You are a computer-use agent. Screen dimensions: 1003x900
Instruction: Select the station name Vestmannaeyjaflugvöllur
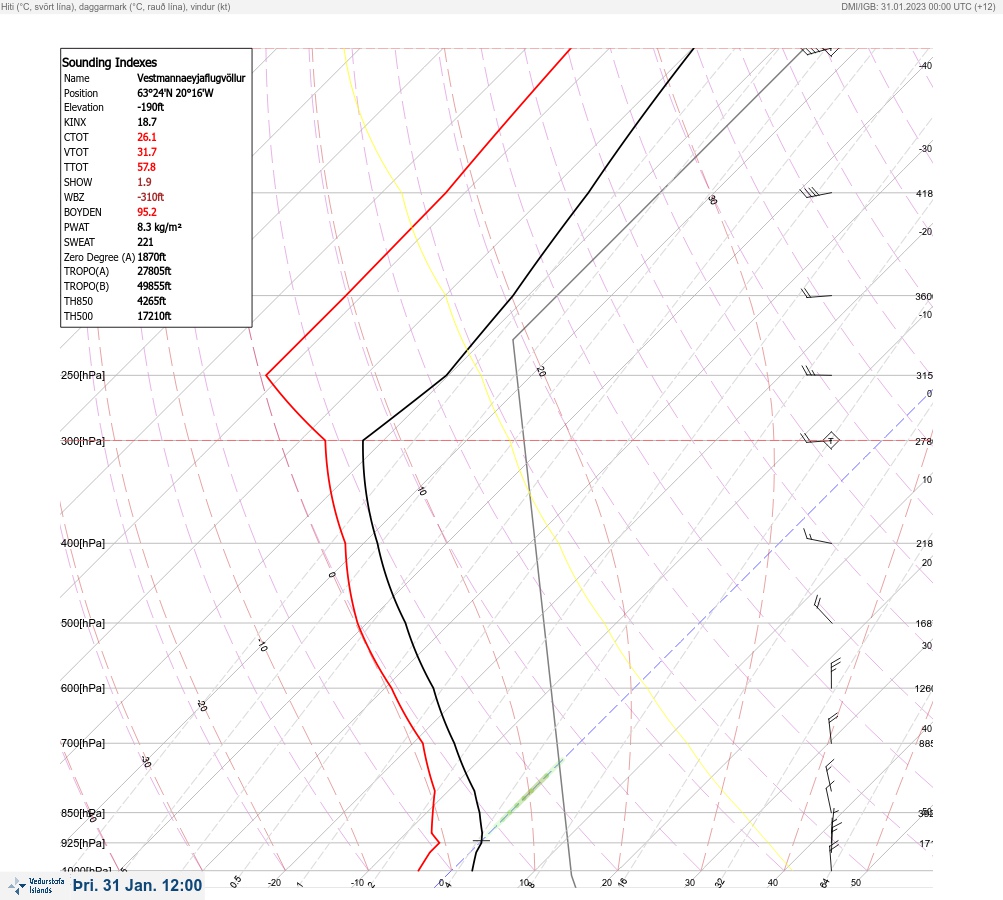click(191, 78)
